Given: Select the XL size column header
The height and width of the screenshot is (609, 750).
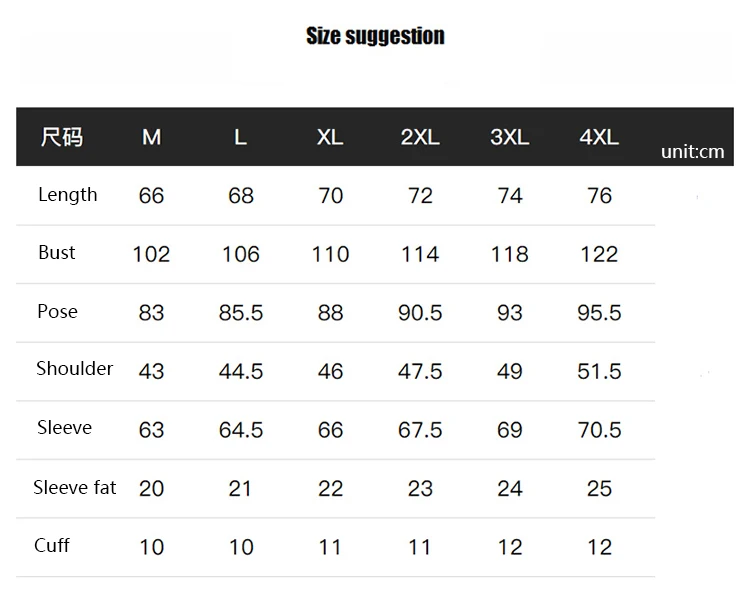Looking at the screenshot, I should [330, 137].
